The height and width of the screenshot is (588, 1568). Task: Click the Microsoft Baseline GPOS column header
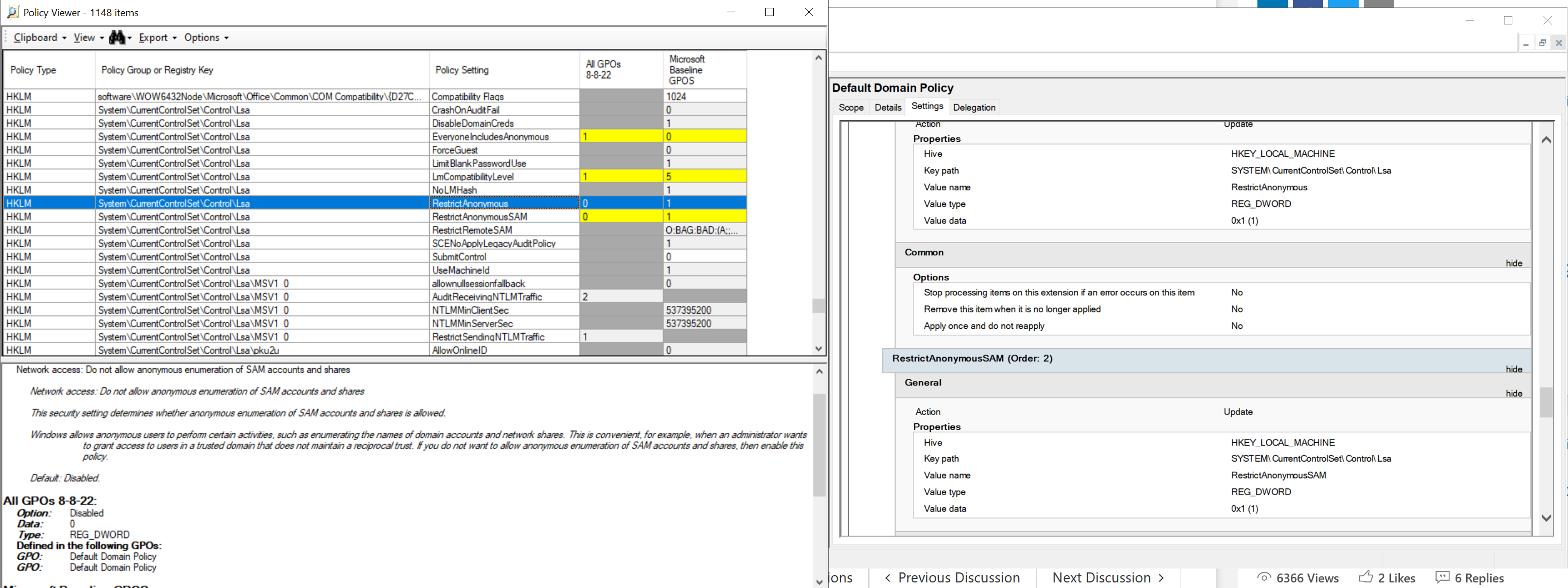point(705,70)
